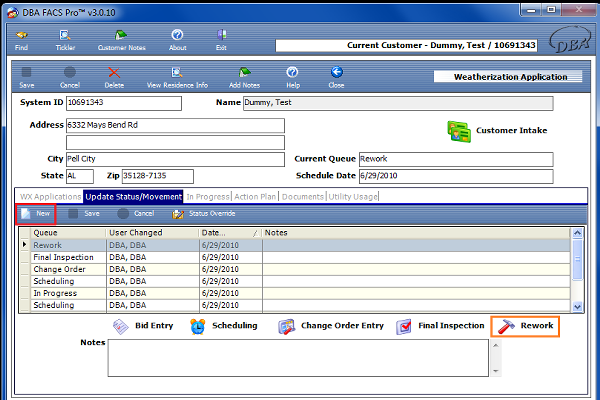Click the Schedule Date field
This screenshot has width=600, height=400.
tap(456, 176)
